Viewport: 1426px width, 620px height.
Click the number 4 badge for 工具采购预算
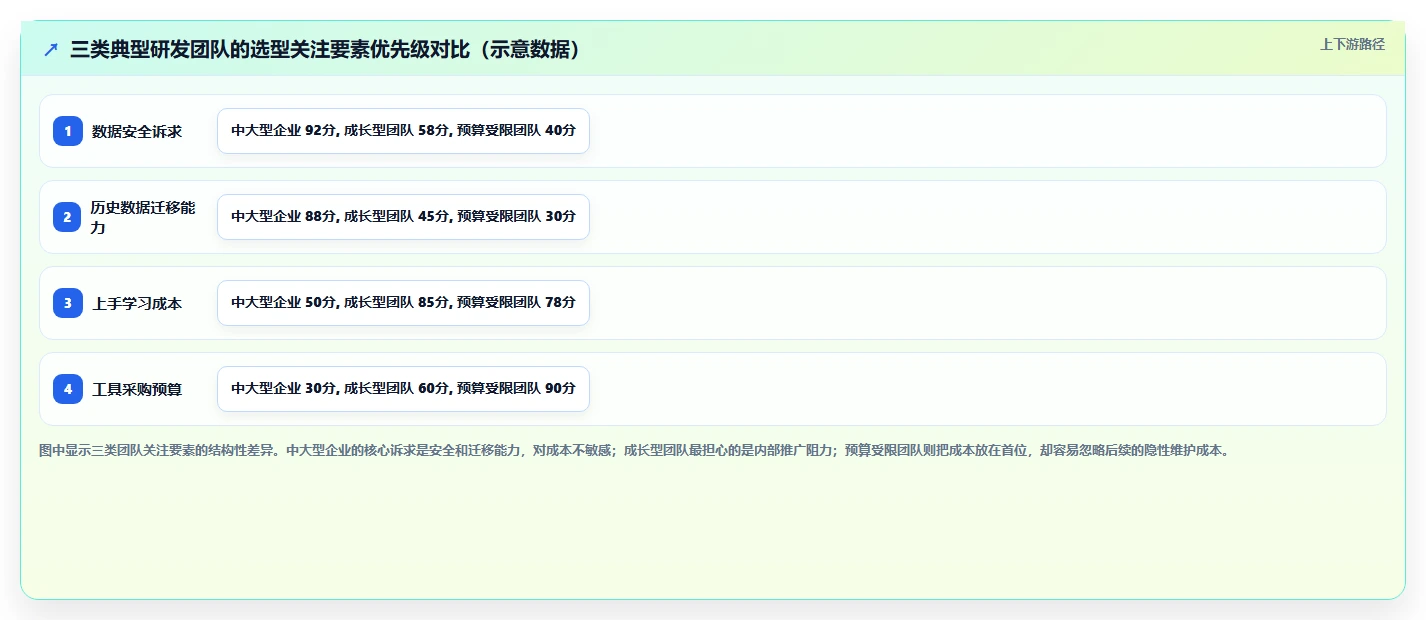click(68, 389)
